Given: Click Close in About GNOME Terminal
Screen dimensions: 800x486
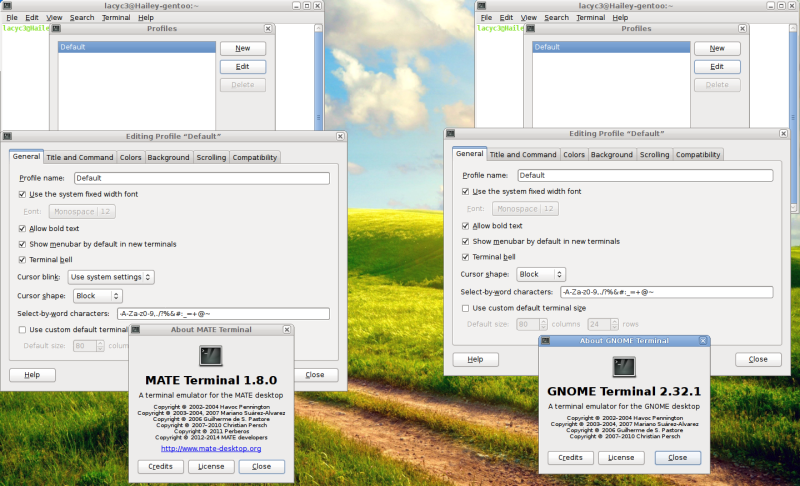Looking at the screenshot, I should [x=678, y=458].
